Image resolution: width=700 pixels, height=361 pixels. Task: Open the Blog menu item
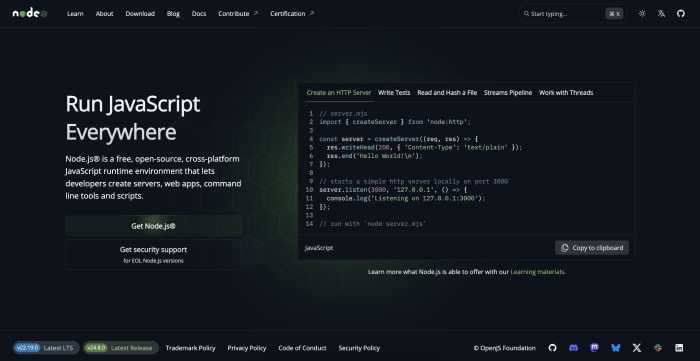tap(173, 14)
